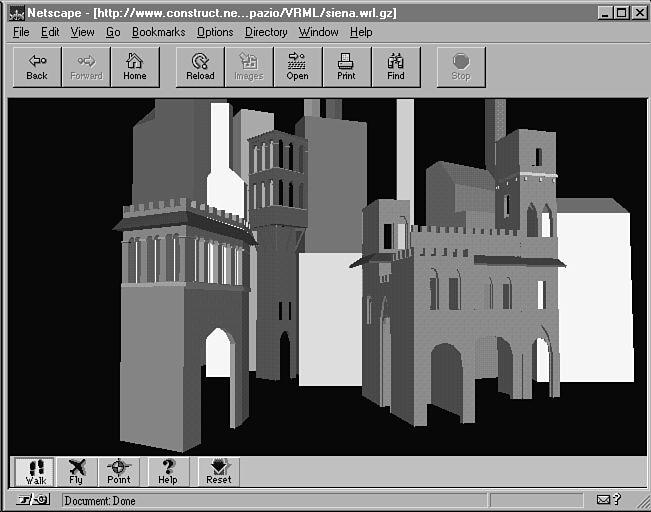Expand the Bookmarks menu
This screenshot has height=512, width=651.
[158, 32]
